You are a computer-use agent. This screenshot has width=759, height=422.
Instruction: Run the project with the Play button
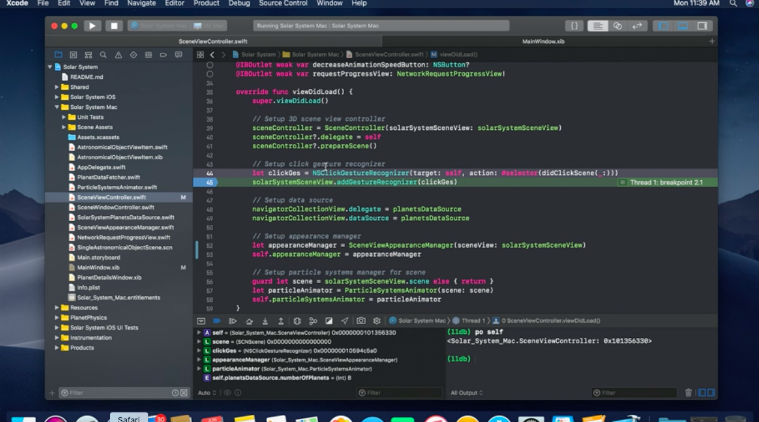(92, 26)
